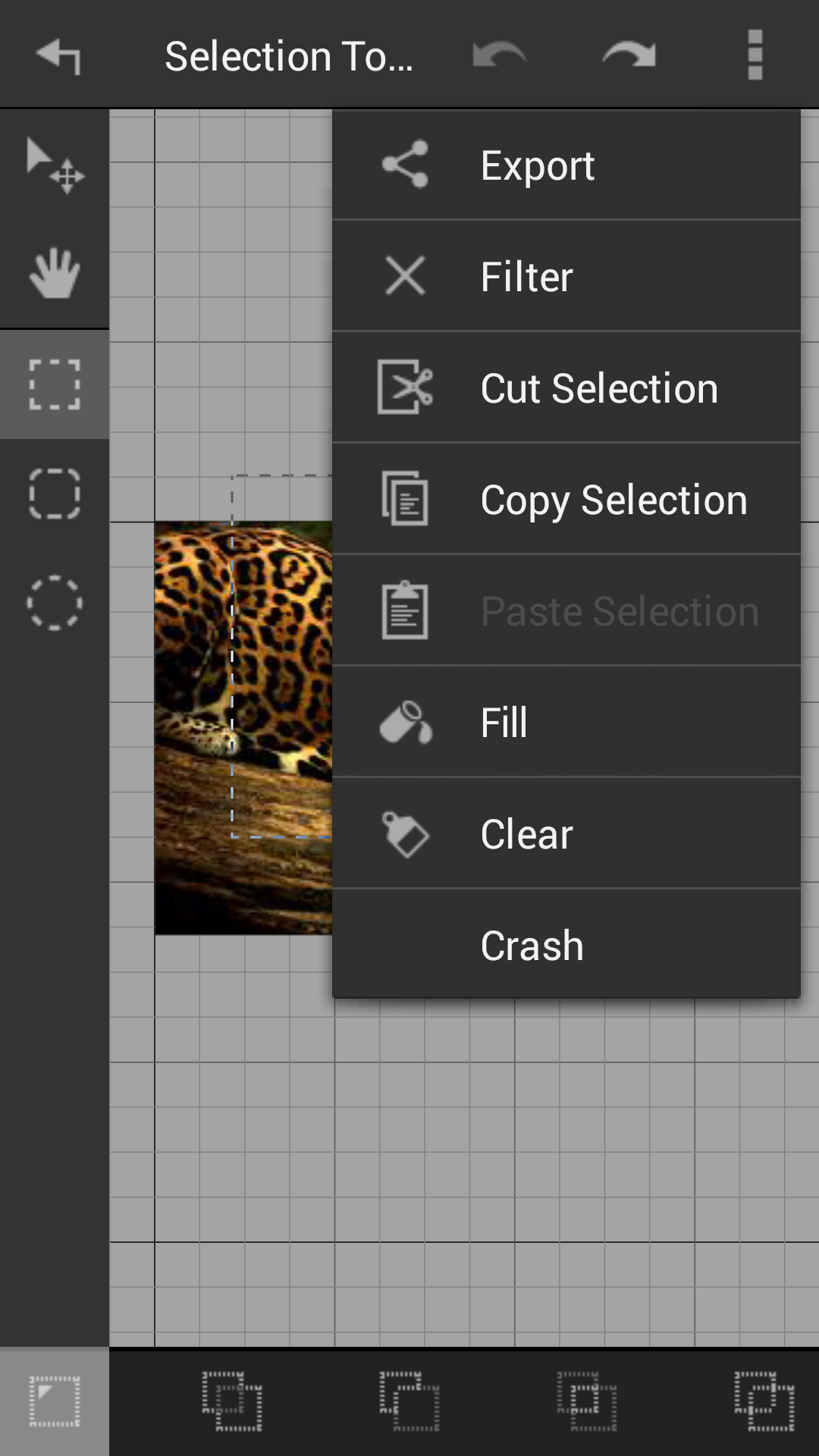Choose Copy Selection
The image size is (819, 1456).
click(566, 499)
